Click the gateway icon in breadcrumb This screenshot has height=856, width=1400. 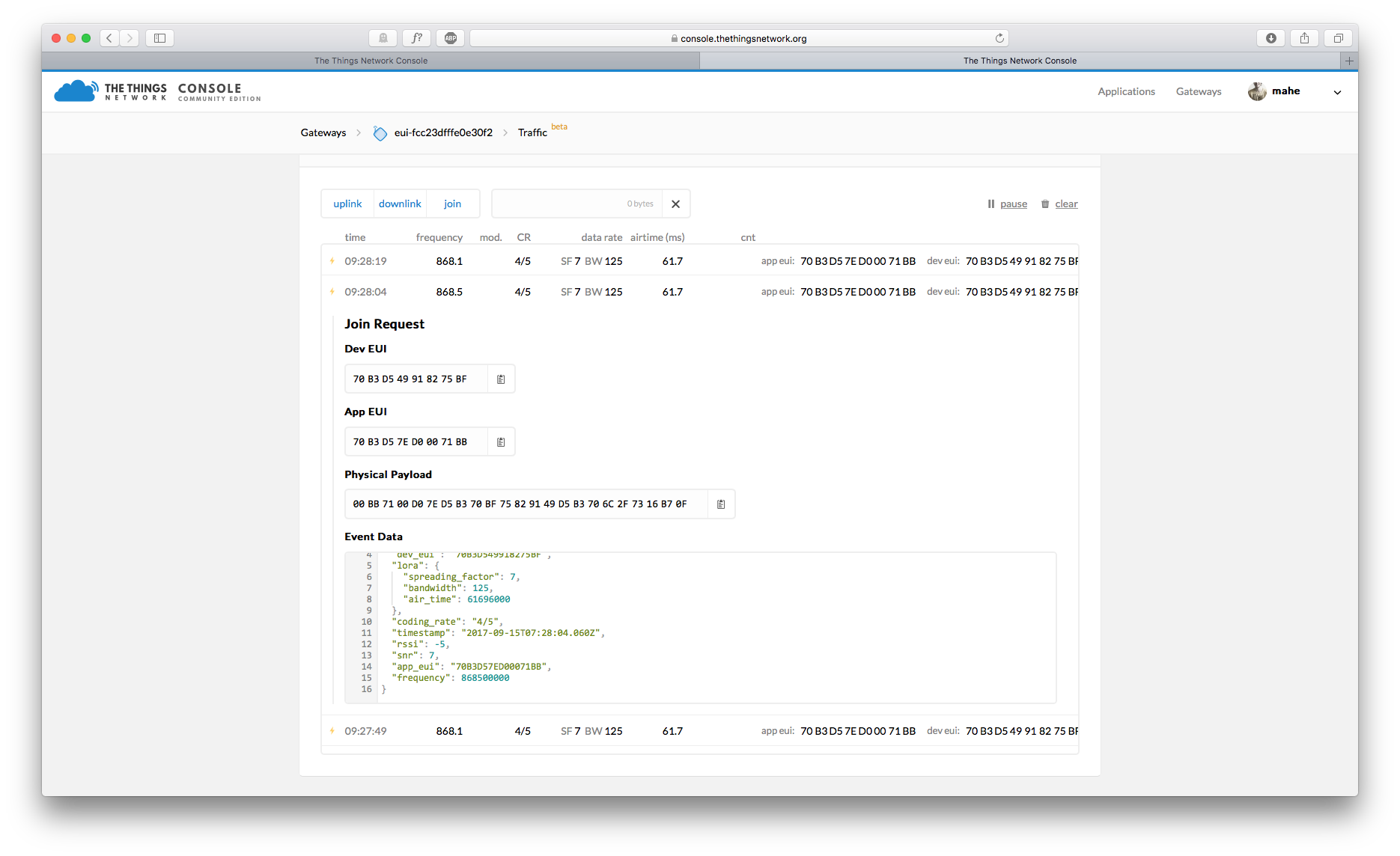380,133
